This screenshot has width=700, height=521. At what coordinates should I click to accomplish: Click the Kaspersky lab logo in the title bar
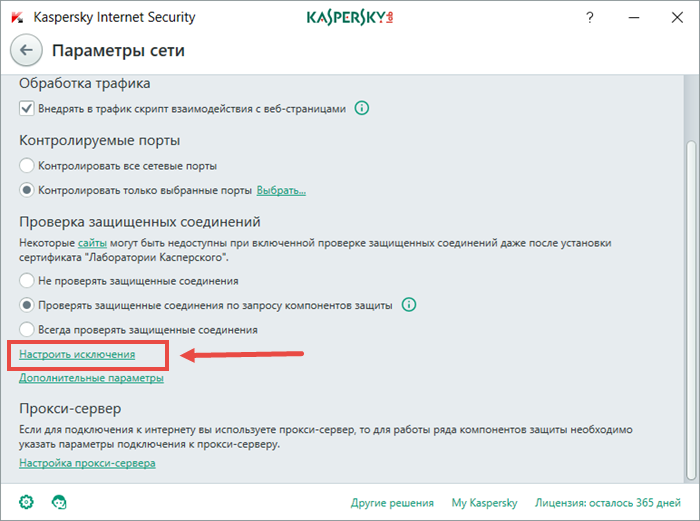pyautogui.click(x=350, y=18)
